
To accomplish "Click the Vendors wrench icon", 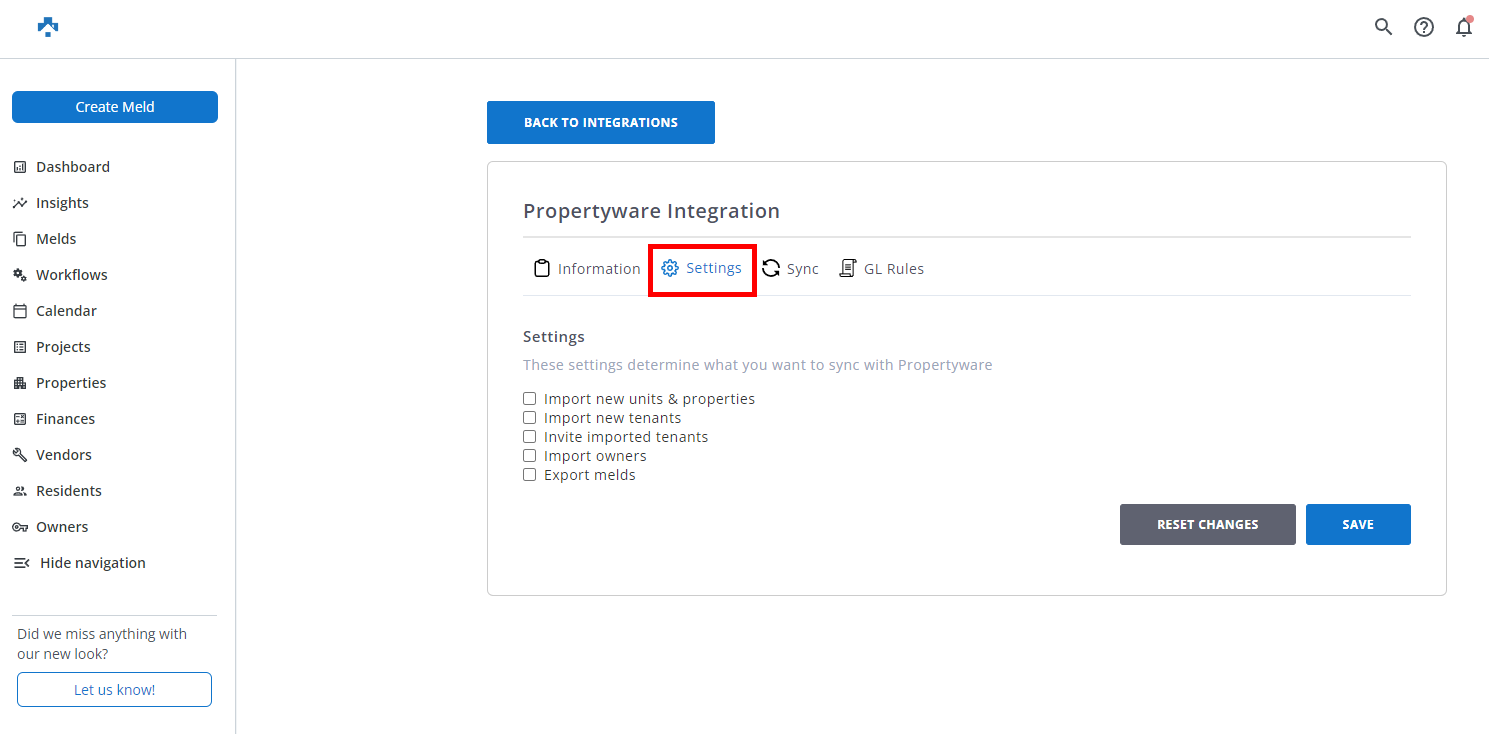I will tap(20, 455).
